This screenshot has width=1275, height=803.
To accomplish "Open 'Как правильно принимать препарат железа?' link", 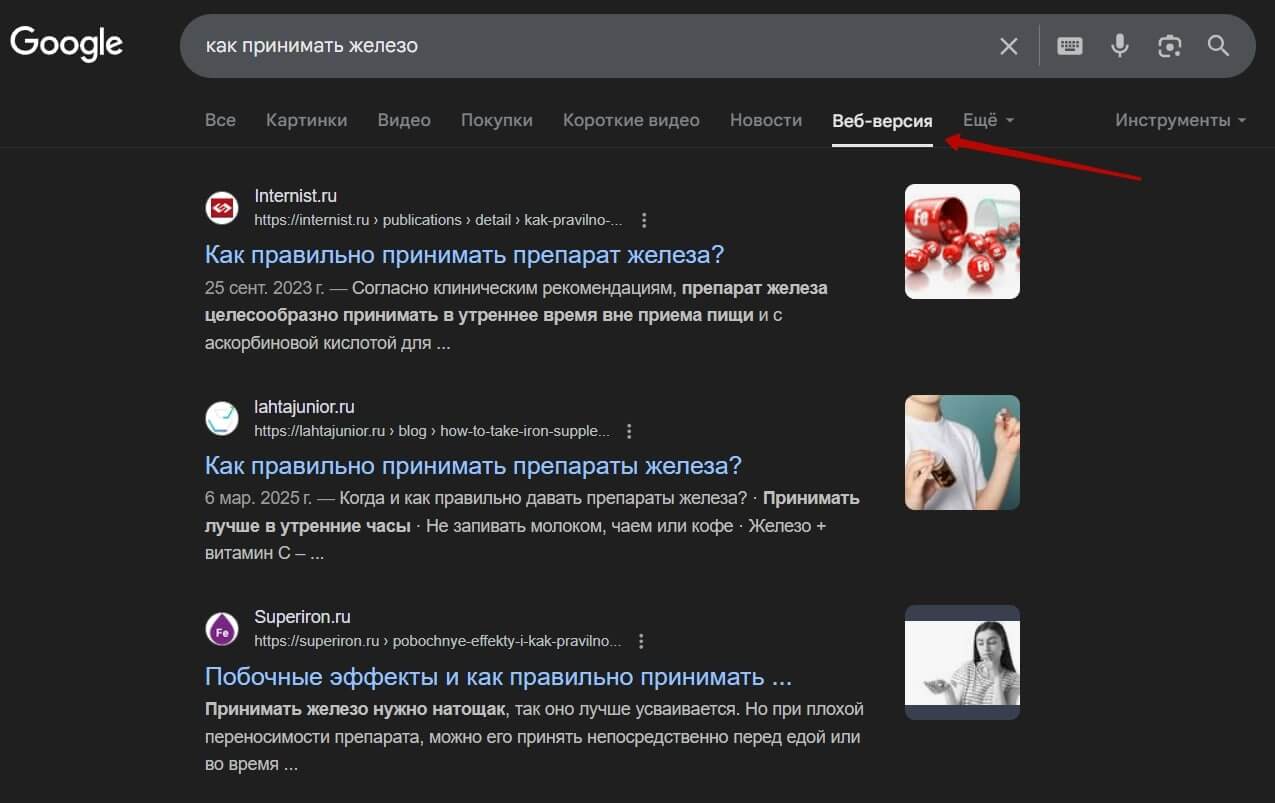I will pos(464,254).
